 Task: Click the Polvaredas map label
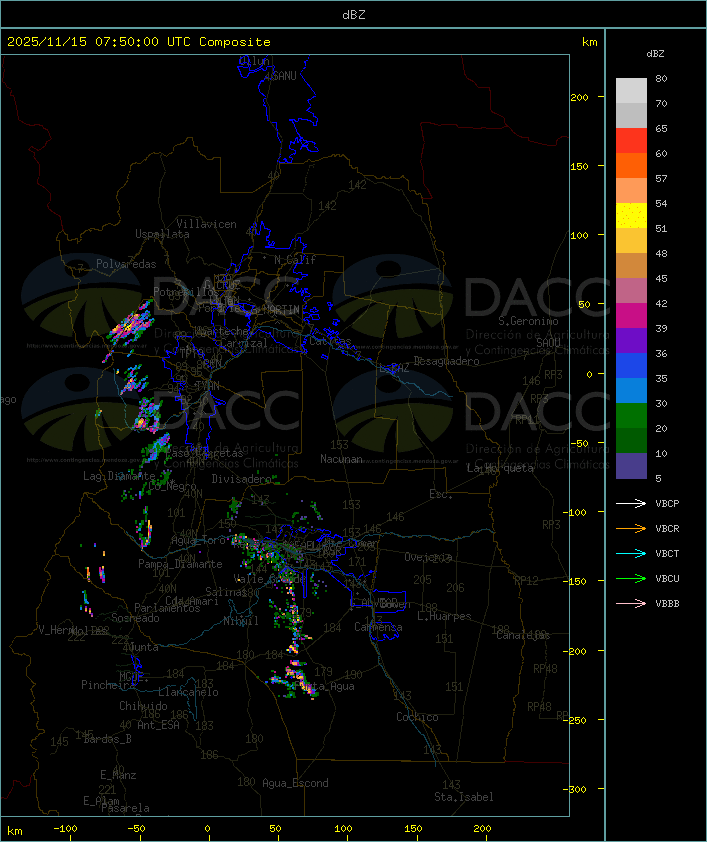click(126, 264)
